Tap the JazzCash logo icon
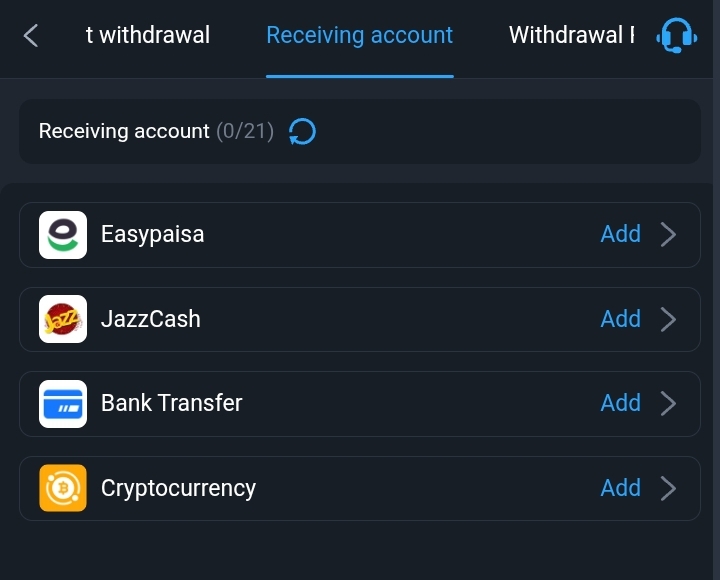Screen dimensions: 720x580 coord(63,319)
